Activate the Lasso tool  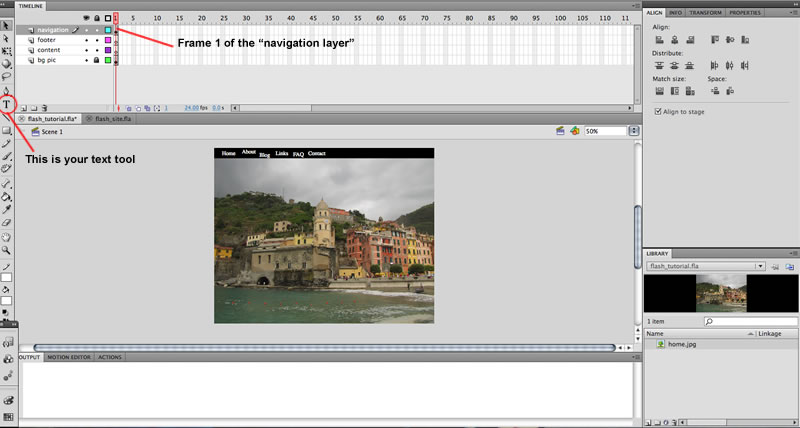point(7,77)
